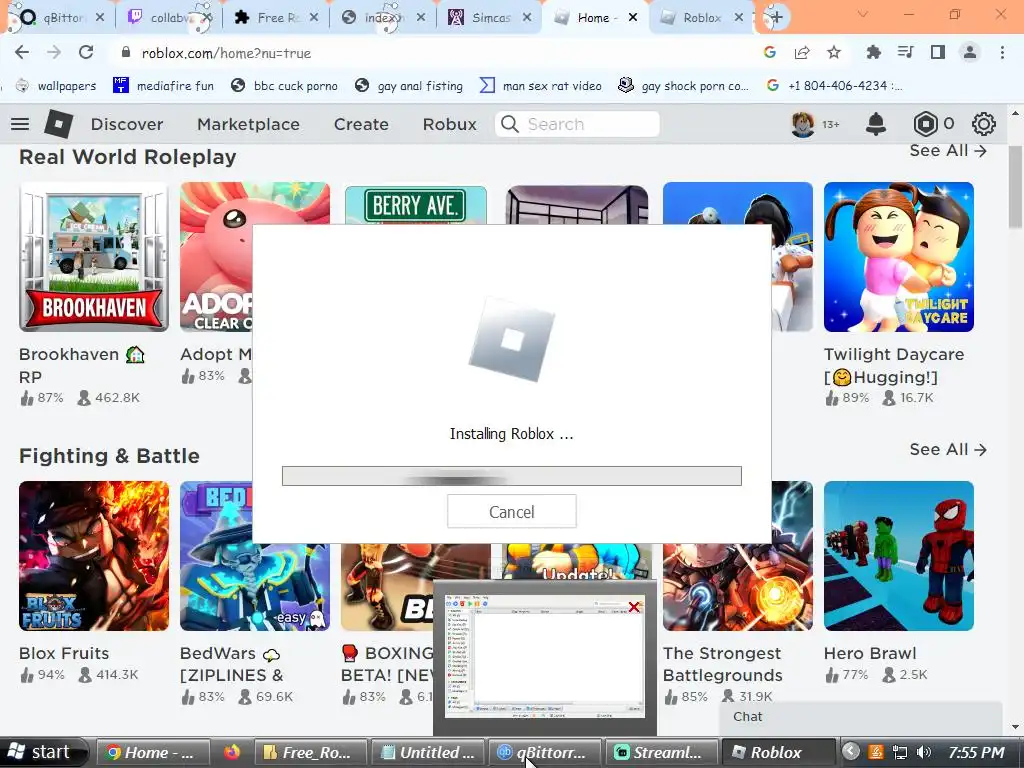Click the Blox Fruits title text
This screenshot has width=1024, height=768.
click(x=64, y=653)
